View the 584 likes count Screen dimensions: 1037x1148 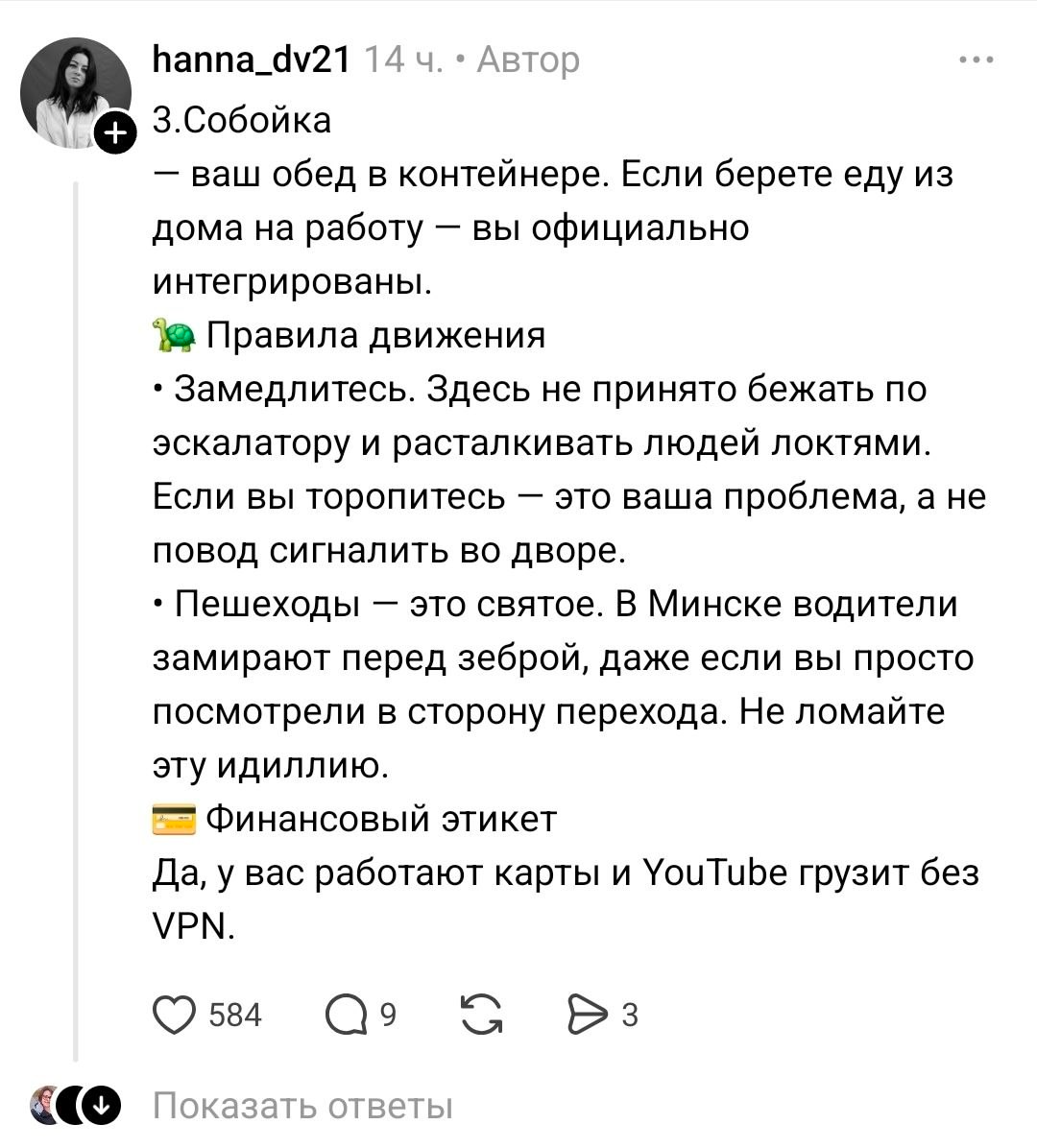pos(235,1015)
